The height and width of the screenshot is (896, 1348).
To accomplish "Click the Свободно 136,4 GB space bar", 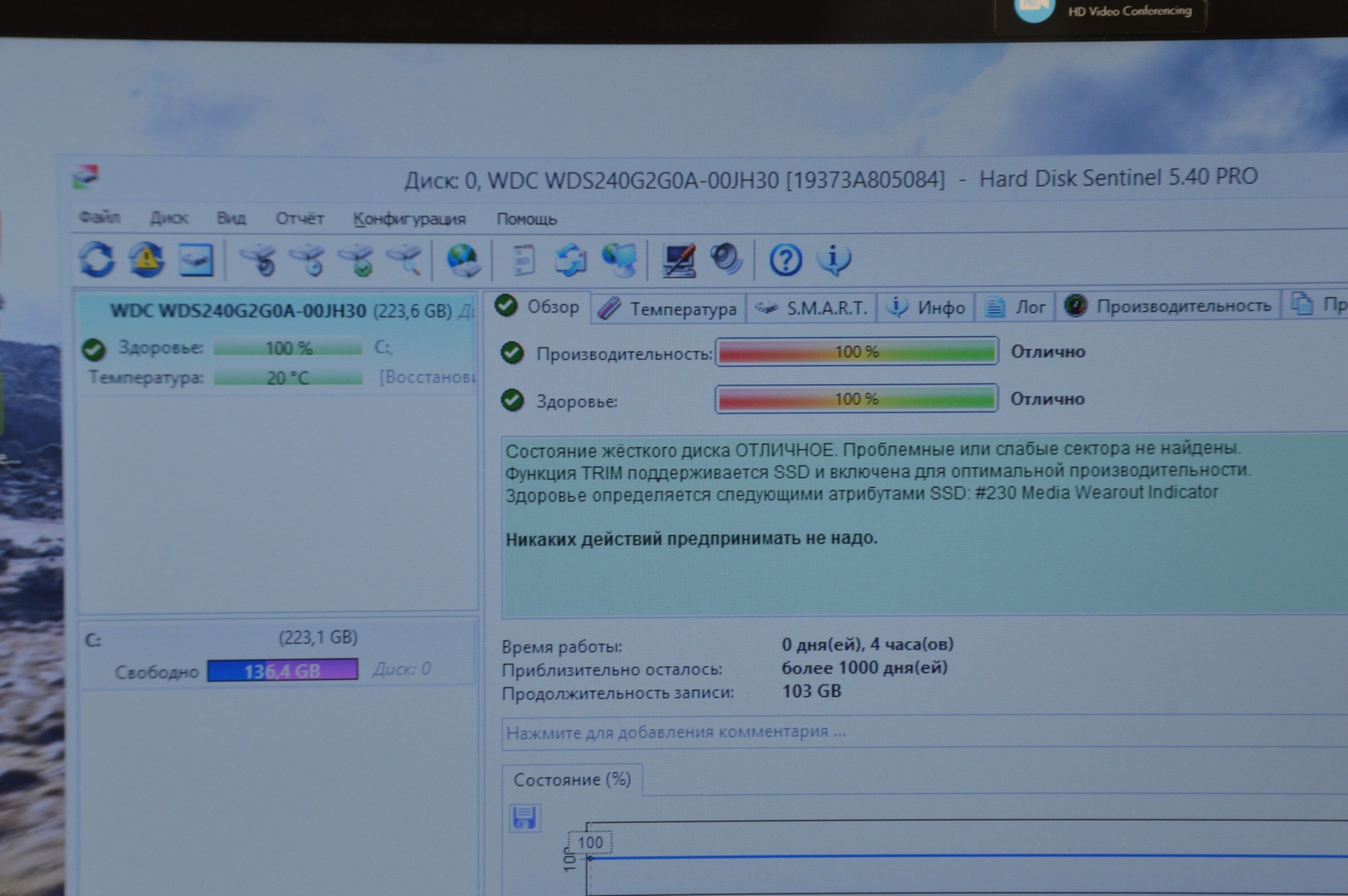I will [282, 670].
